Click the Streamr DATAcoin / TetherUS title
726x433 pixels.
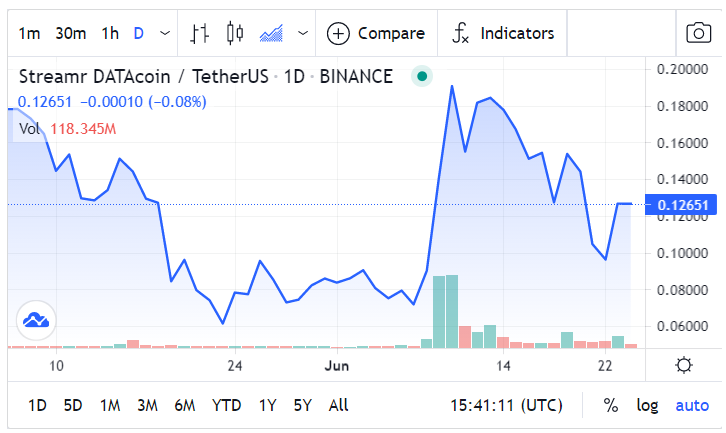[x=144, y=76]
